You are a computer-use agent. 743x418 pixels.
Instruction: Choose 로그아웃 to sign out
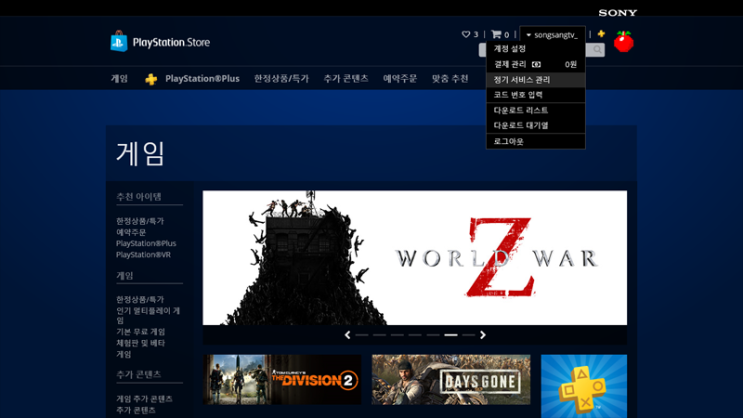click(536, 141)
